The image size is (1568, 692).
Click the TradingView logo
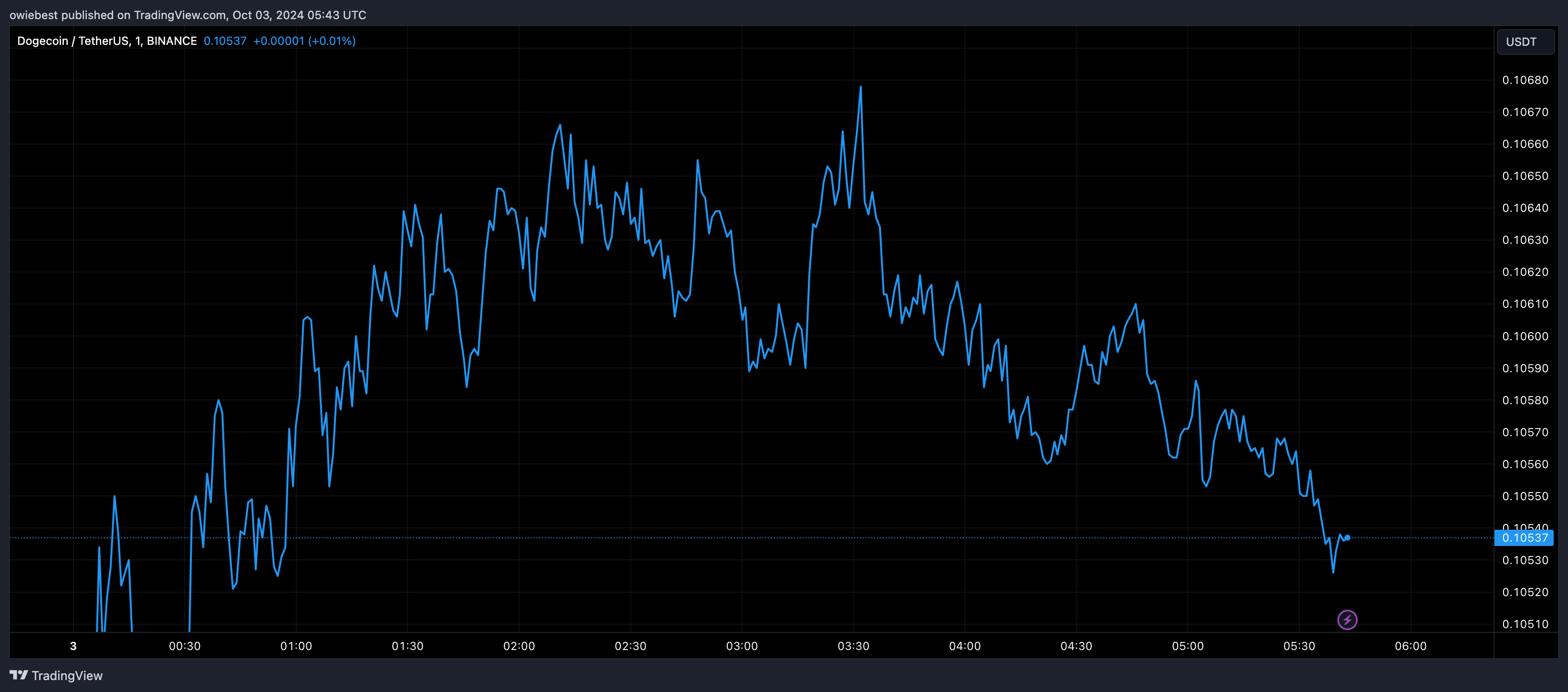tap(56, 676)
